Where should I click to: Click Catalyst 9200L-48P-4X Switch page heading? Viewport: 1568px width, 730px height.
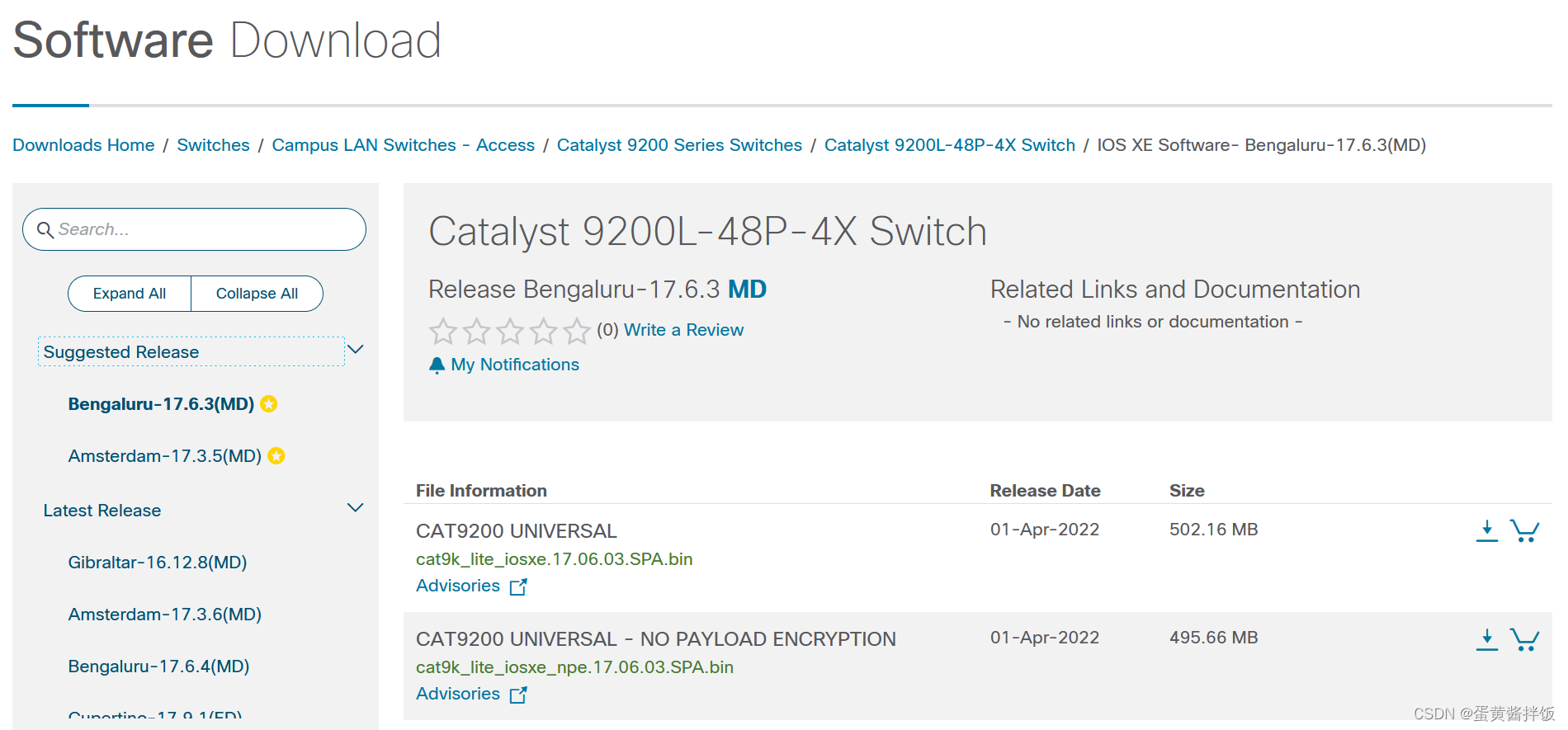point(707,232)
